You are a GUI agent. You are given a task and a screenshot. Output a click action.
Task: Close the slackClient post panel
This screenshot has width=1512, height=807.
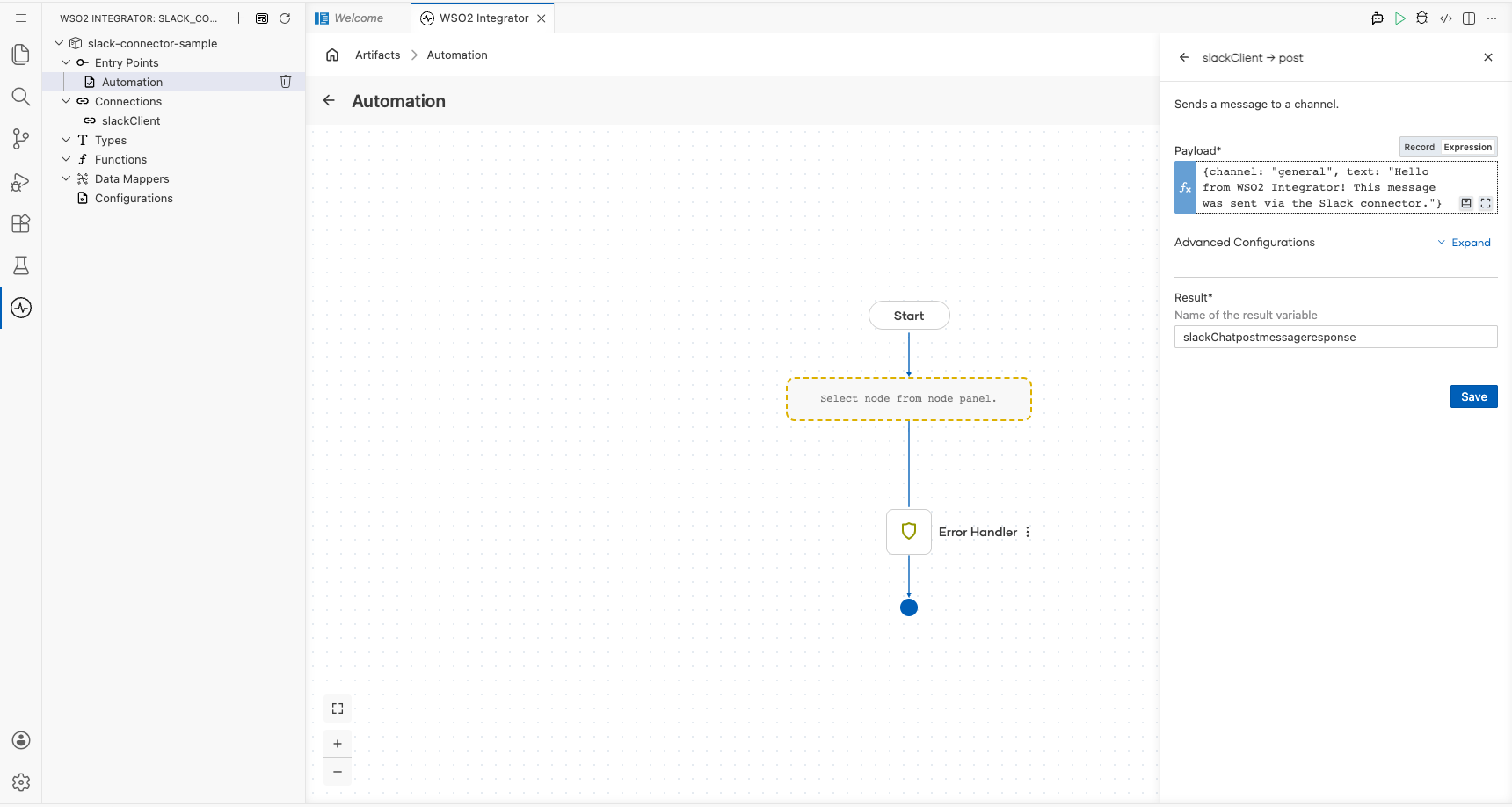click(1488, 57)
